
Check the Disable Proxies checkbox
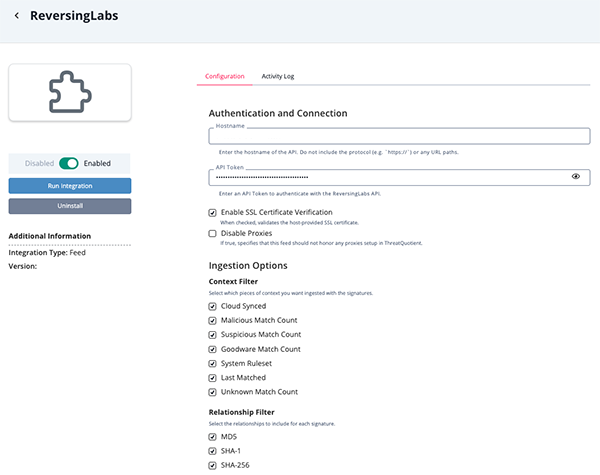coord(212,233)
